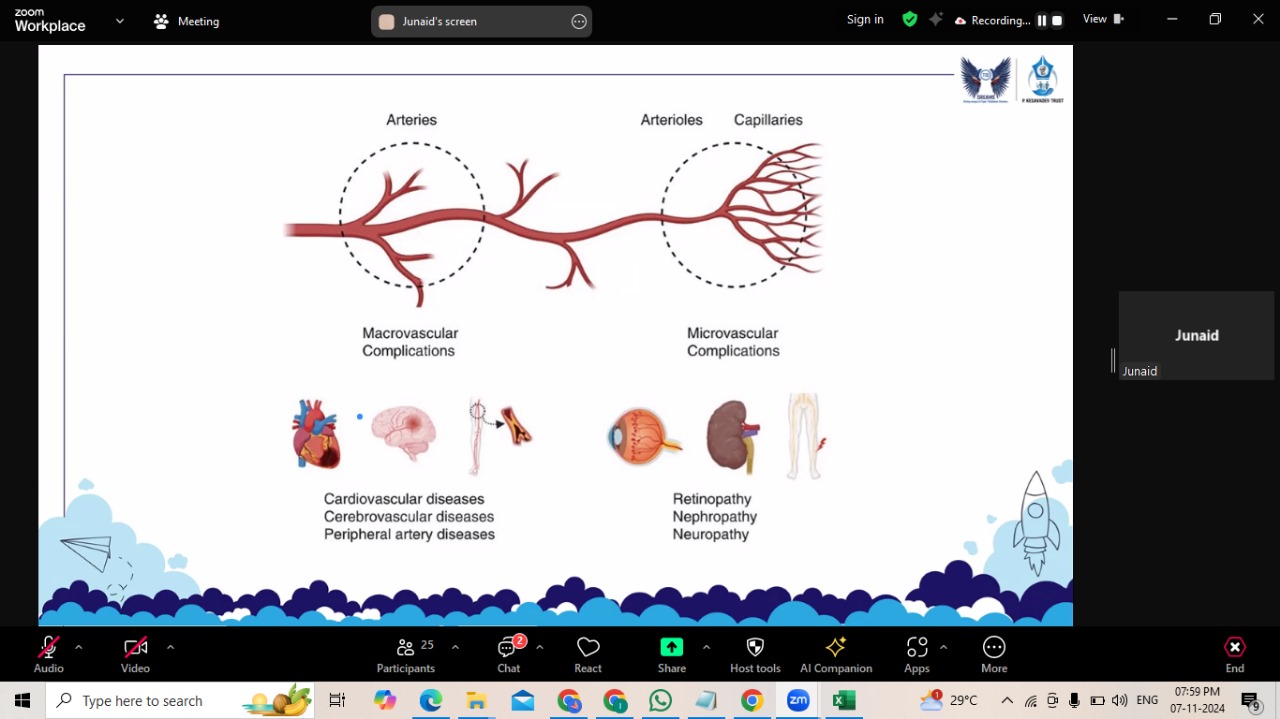
Task: Open Excel from the taskbar
Action: click(844, 700)
